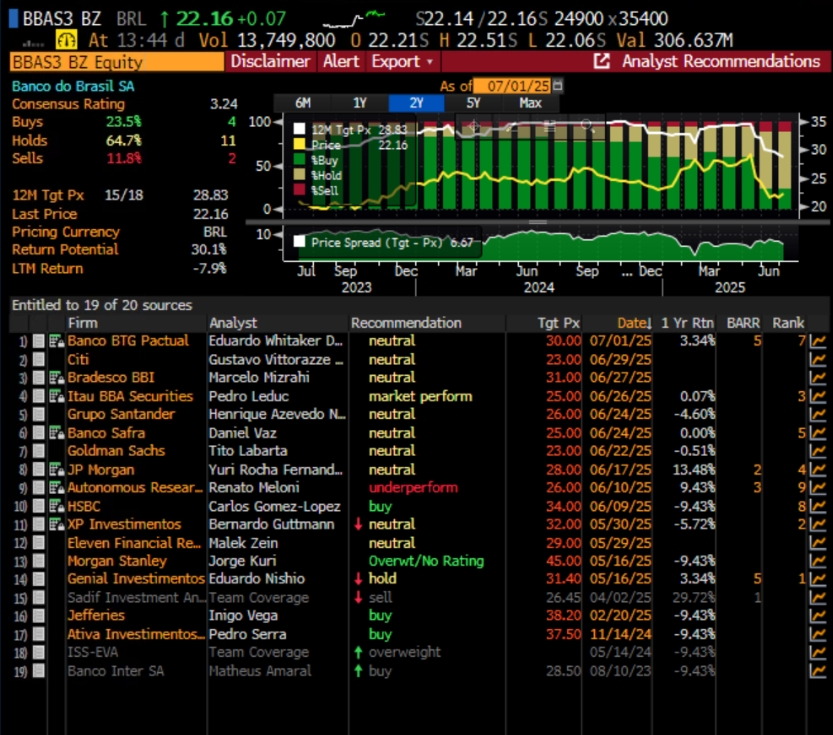This screenshot has width=833, height=735.
Task: Open report icon for Itau BBA Securities
Action: coord(56,396)
